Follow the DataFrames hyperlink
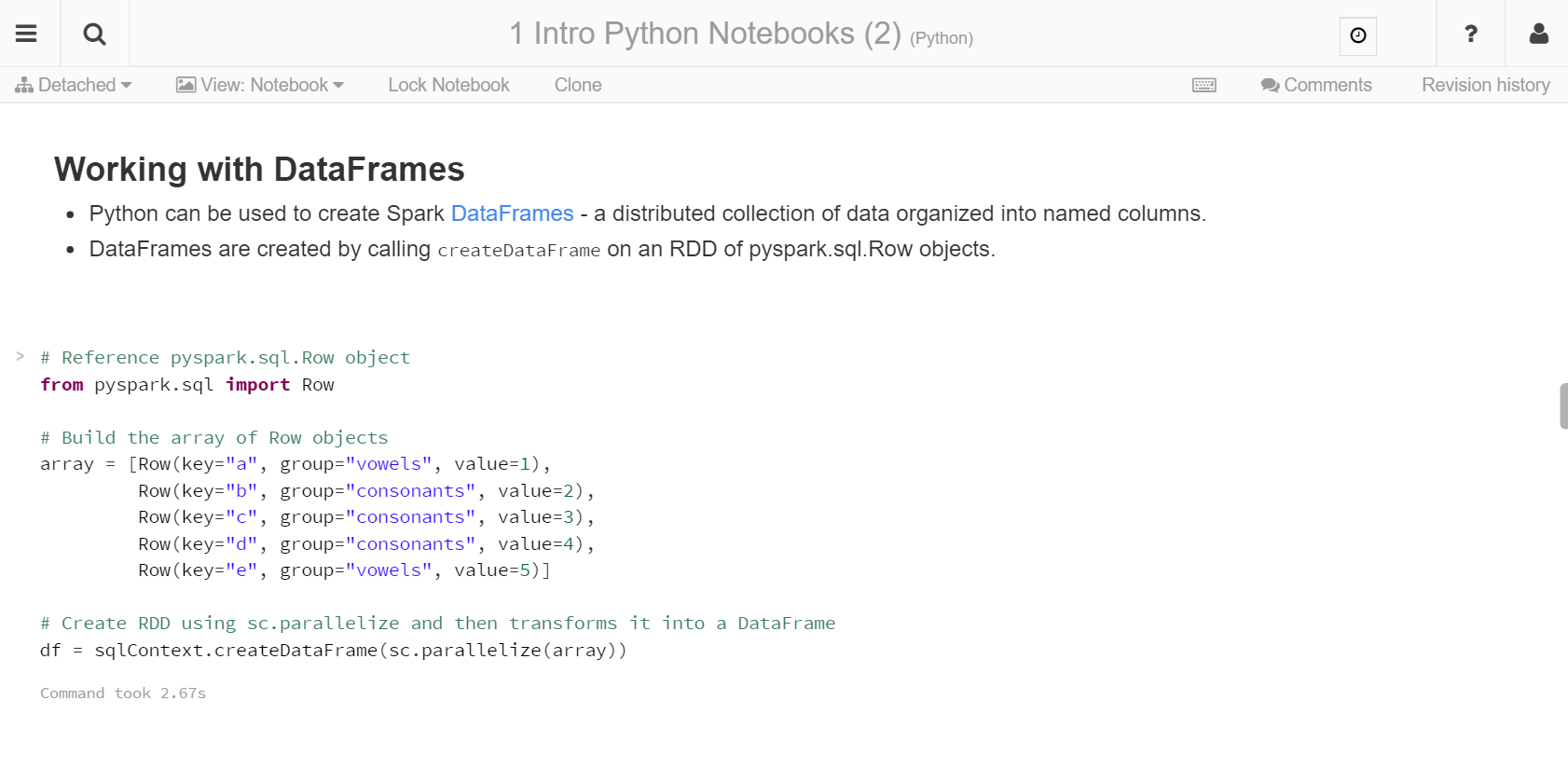1568x769 pixels. pos(512,213)
